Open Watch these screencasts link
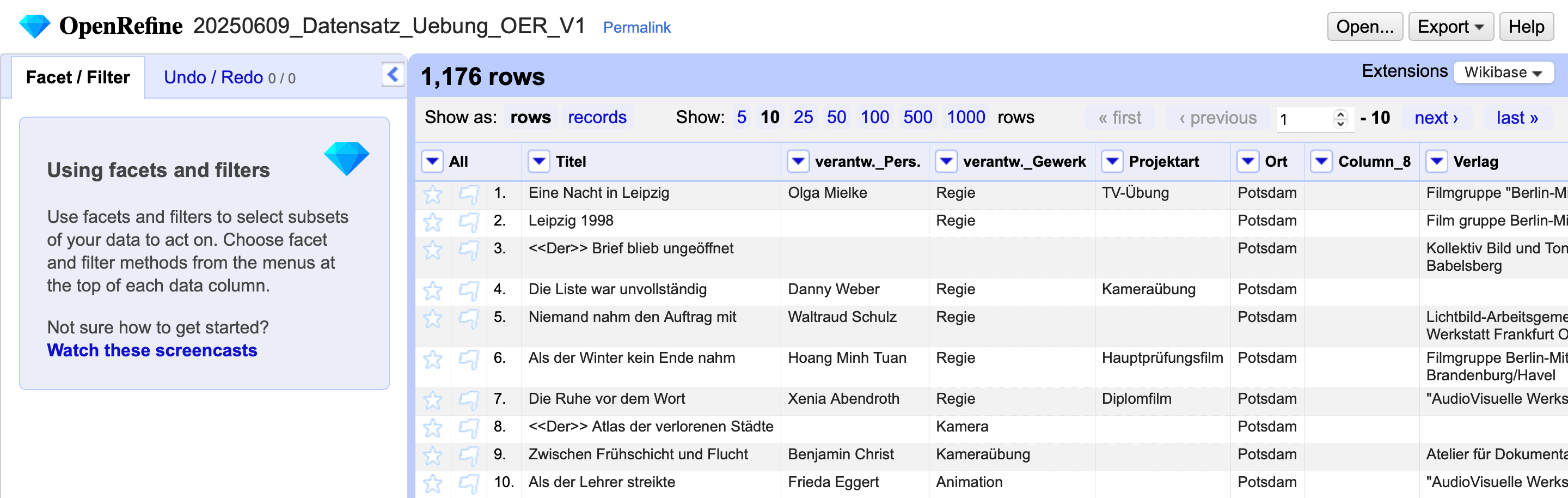 pos(152,350)
